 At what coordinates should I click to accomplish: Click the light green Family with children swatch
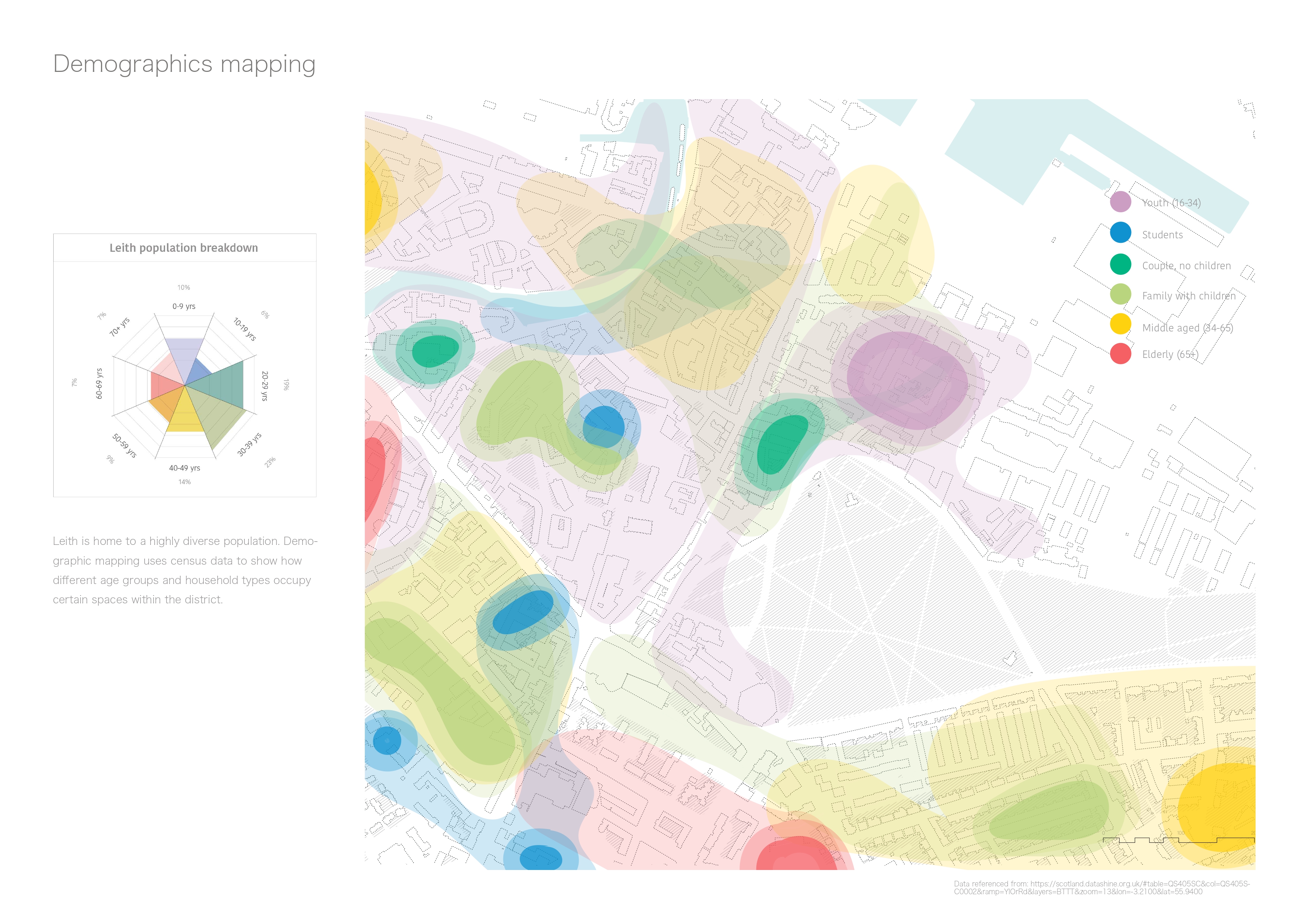(x=1120, y=294)
